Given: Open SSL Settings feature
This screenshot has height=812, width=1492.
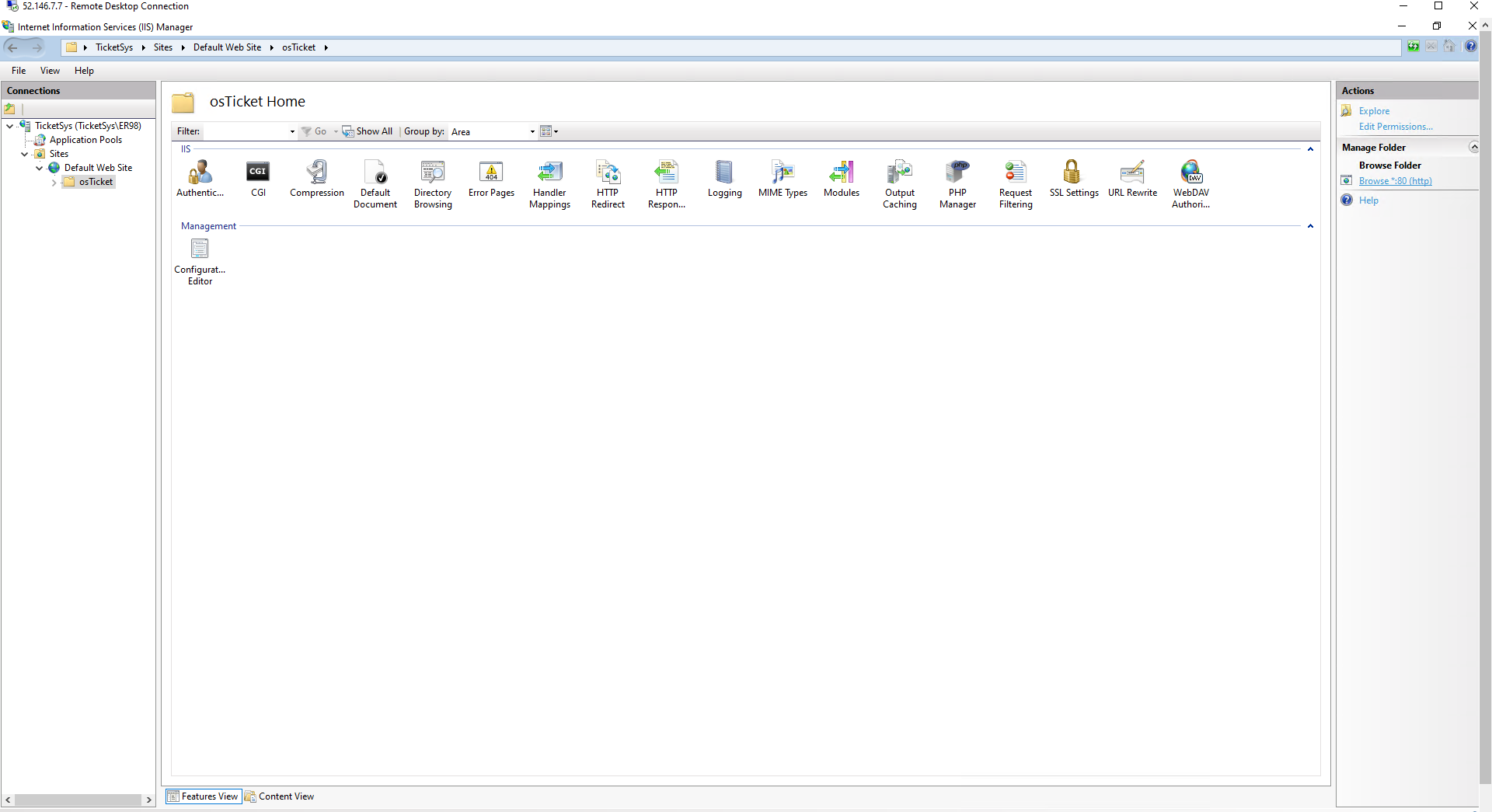Looking at the screenshot, I should (x=1074, y=179).
